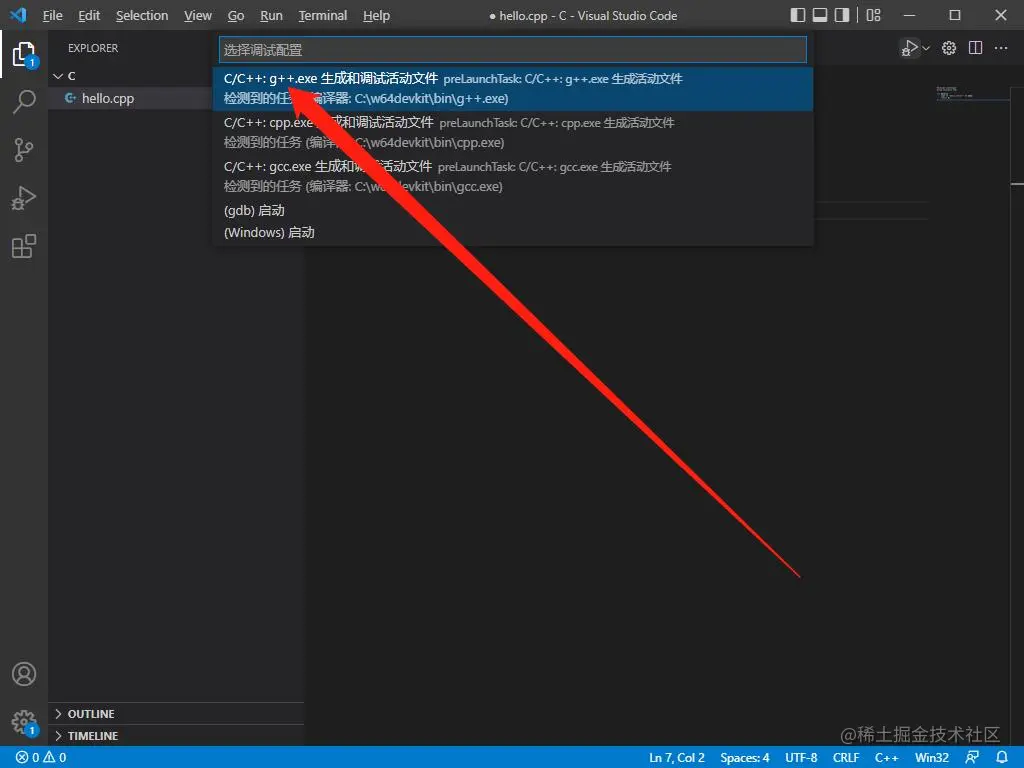Open the Source Control icon

(24, 150)
